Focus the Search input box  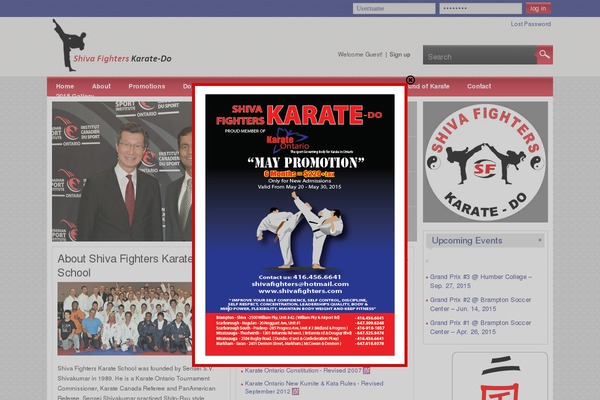point(479,55)
